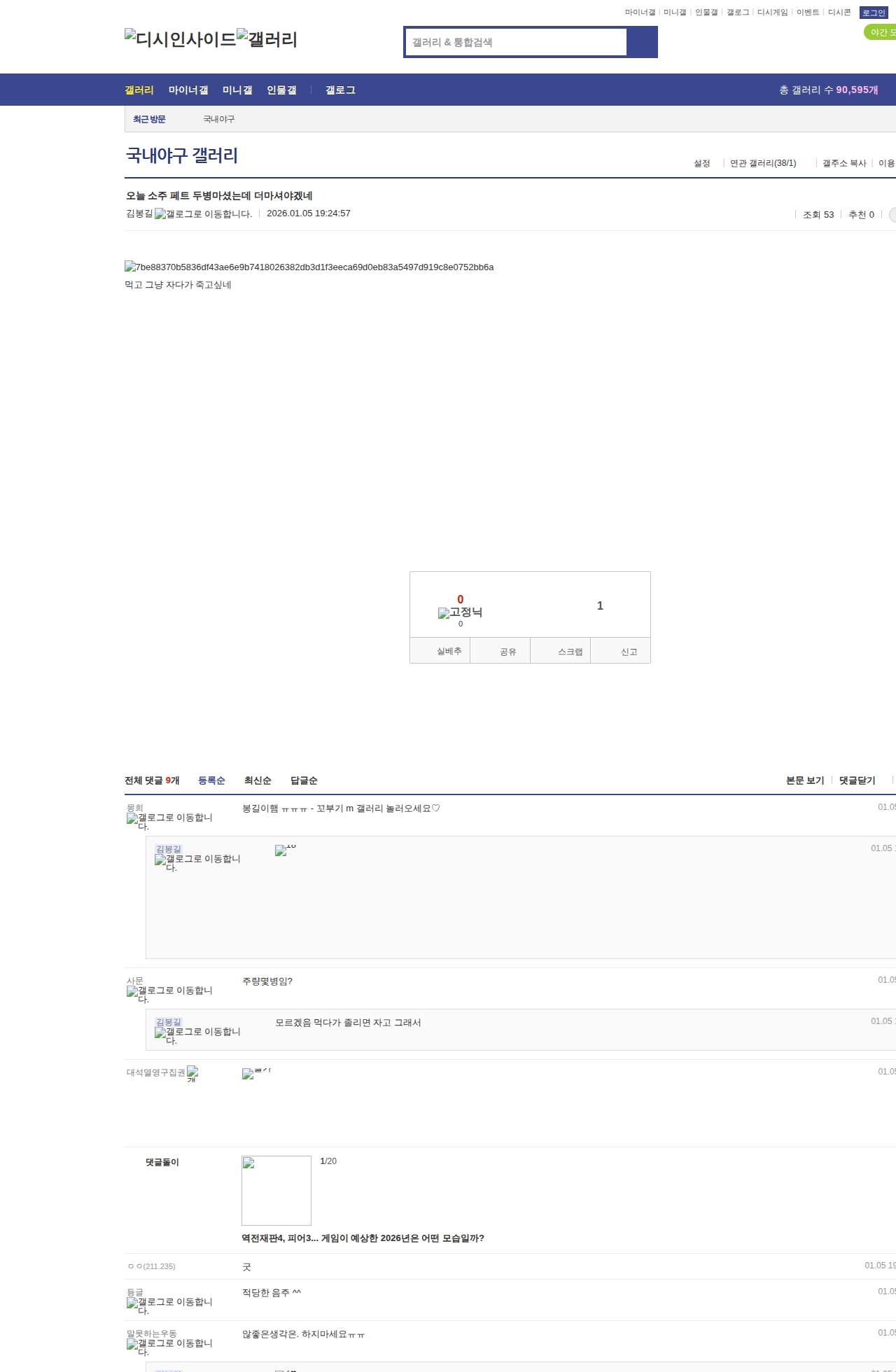The image size is (896, 1372).
Task: Sort comments by 답글순
Action: 304,780
